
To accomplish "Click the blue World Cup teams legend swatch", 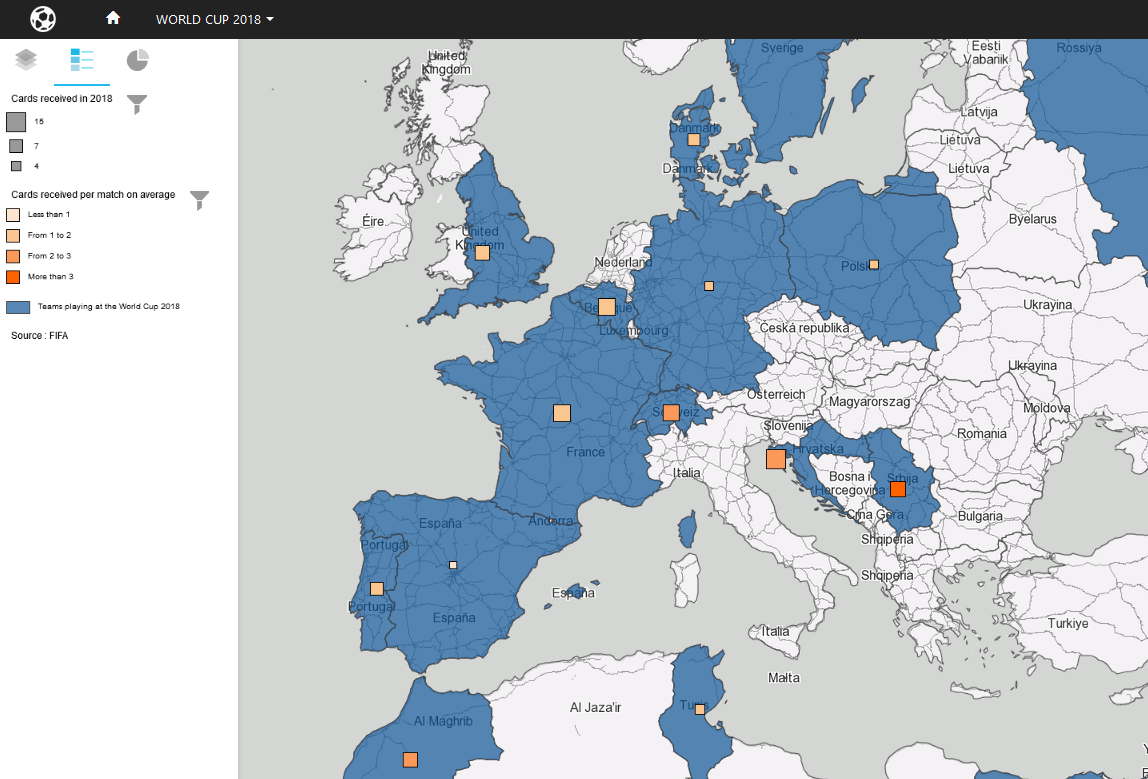I will (x=17, y=307).
